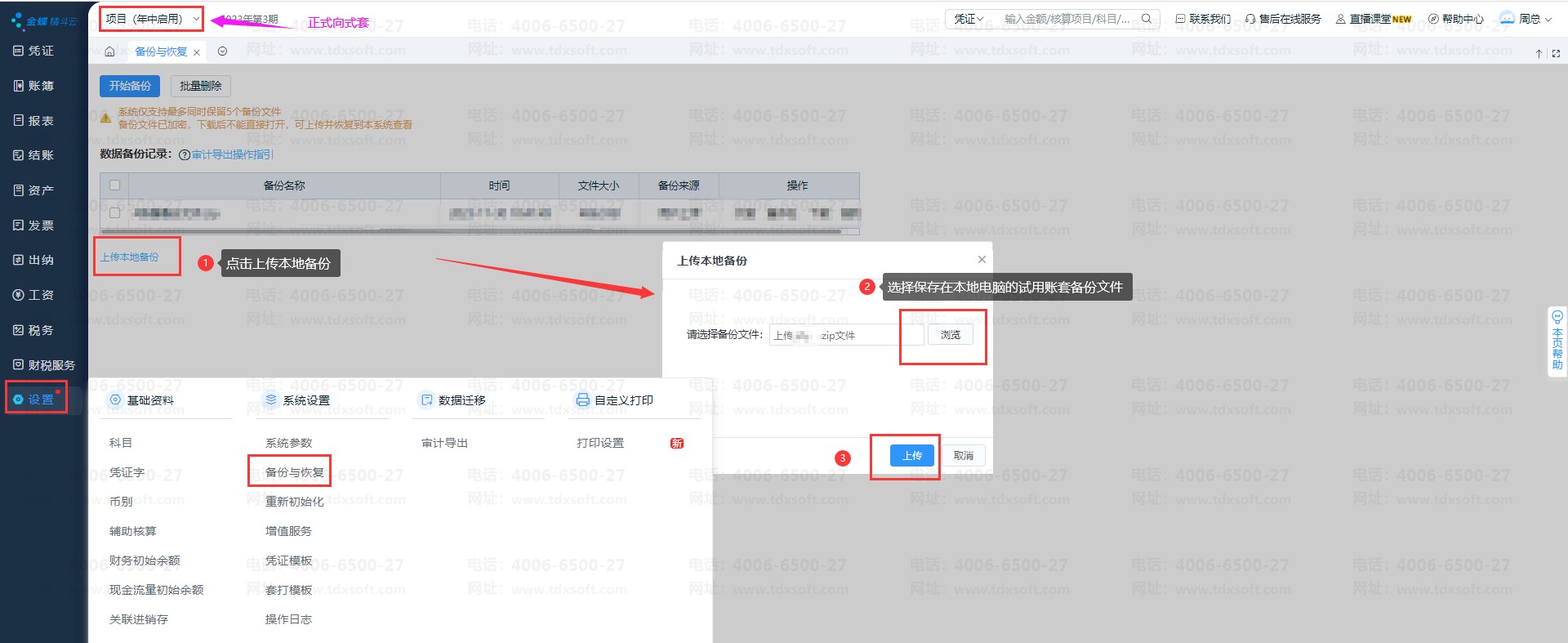Image resolution: width=1568 pixels, height=643 pixels.
Task: Click the backup file path input field
Action: click(x=845, y=335)
